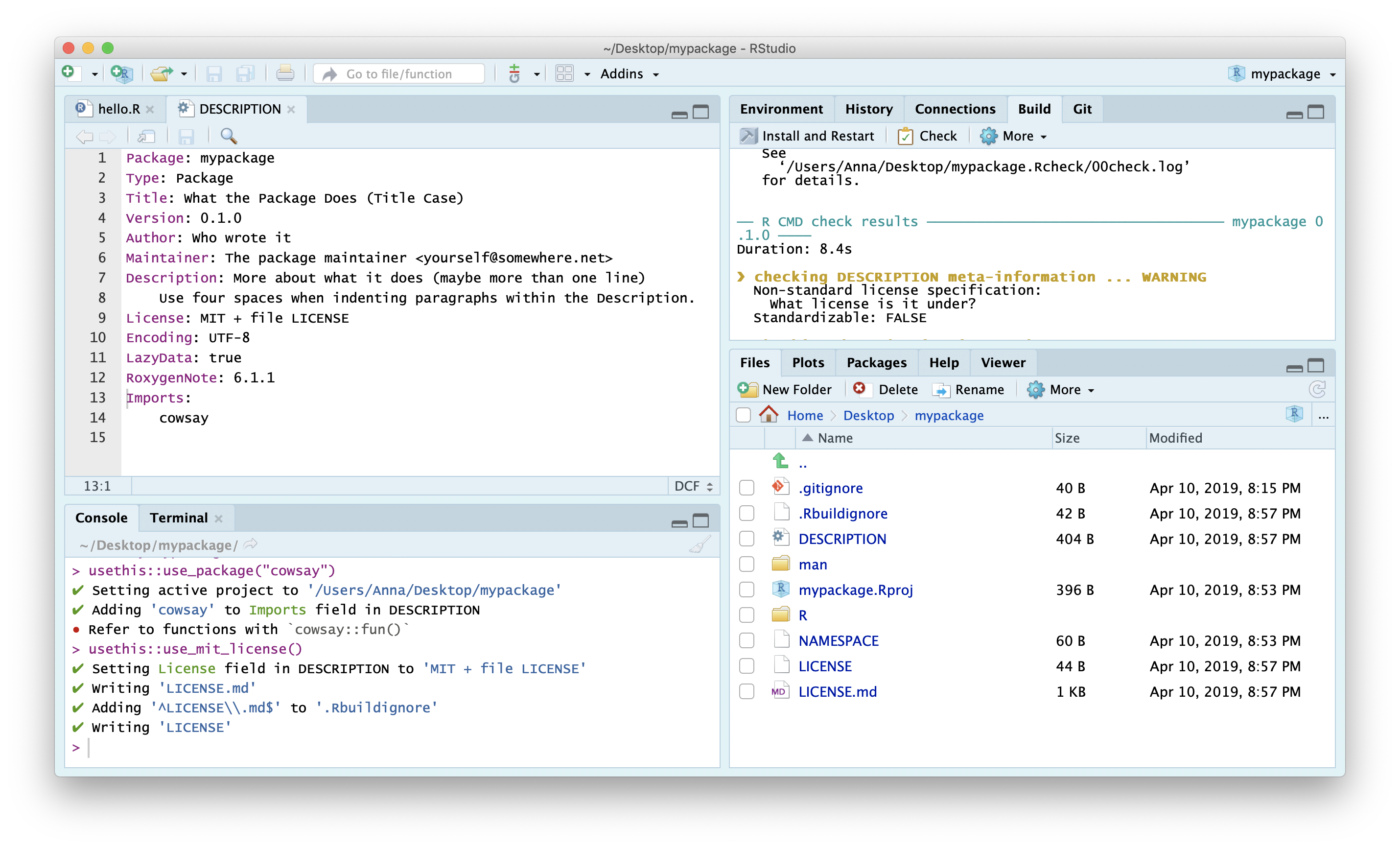Check the .Rbuildignore file checkbox
The height and width of the screenshot is (849, 1400).
pyautogui.click(x=747, y=513)
